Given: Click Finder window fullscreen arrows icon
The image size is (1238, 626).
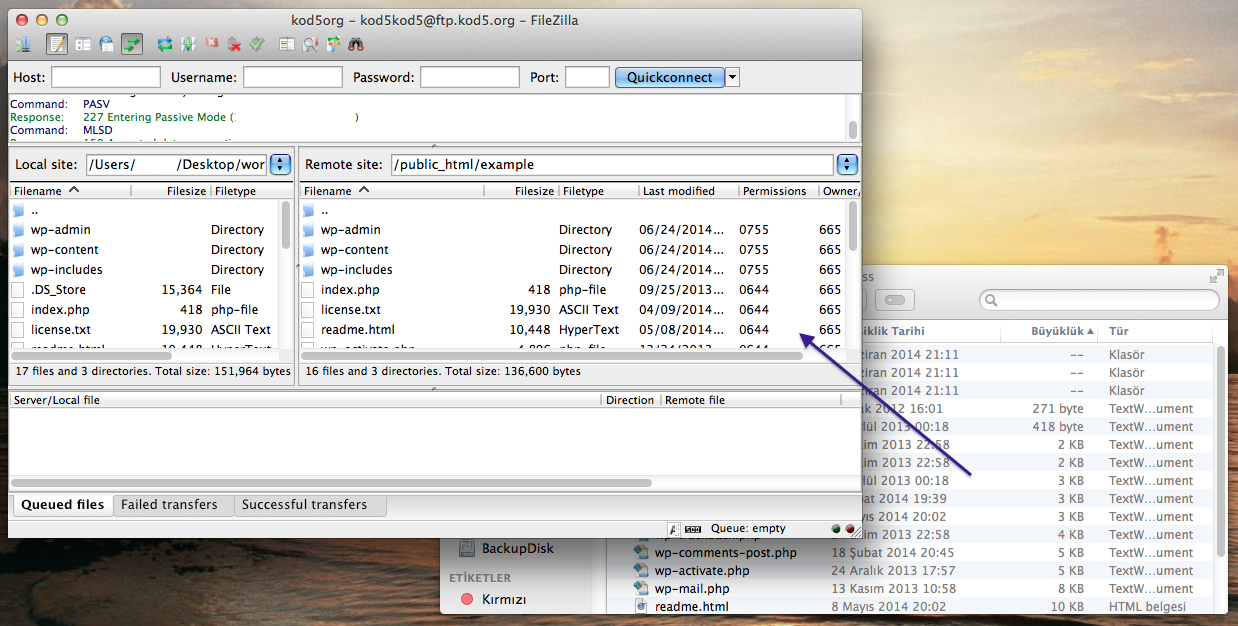Looking at the screenshot, I should [1216, 276].
